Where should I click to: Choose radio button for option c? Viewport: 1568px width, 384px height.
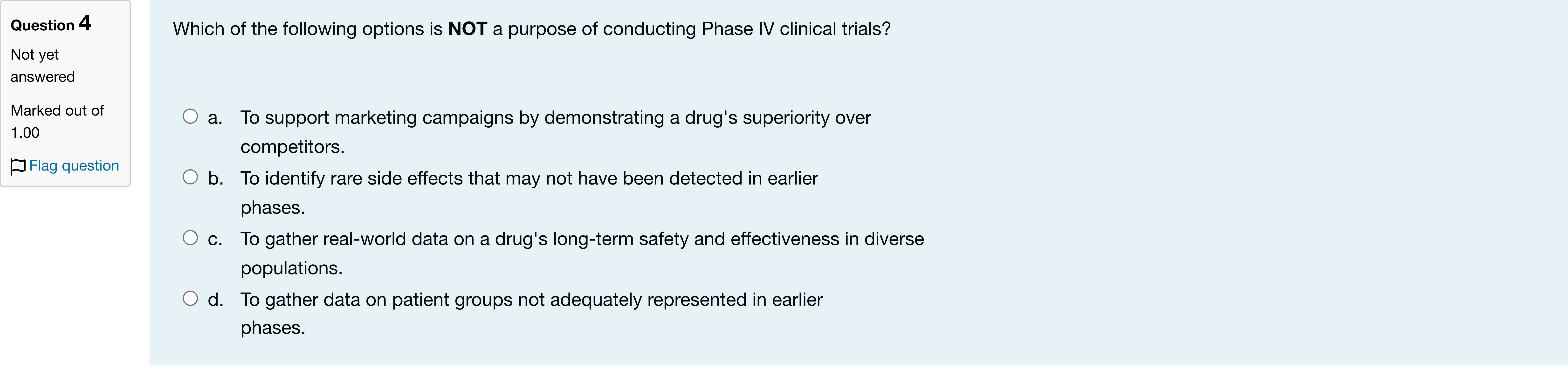pyautogui.click(x=191, y=237)
